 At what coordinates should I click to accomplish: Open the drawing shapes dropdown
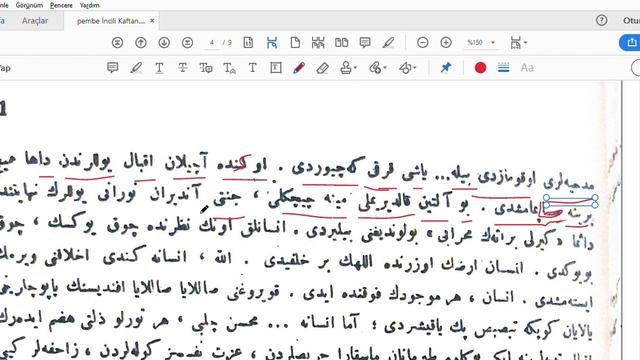(407, 68)
